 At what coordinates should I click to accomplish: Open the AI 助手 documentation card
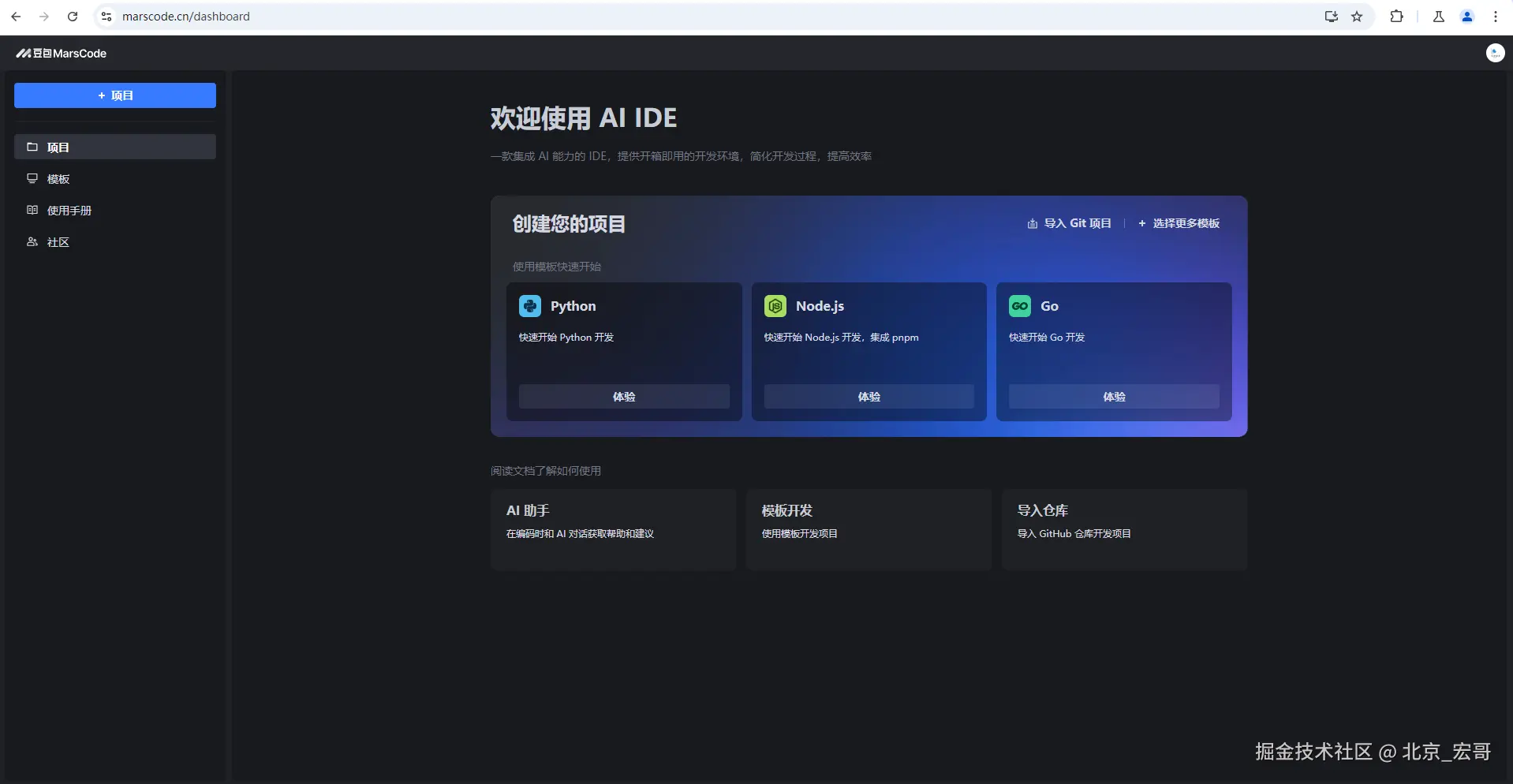(x=613, y=529)
